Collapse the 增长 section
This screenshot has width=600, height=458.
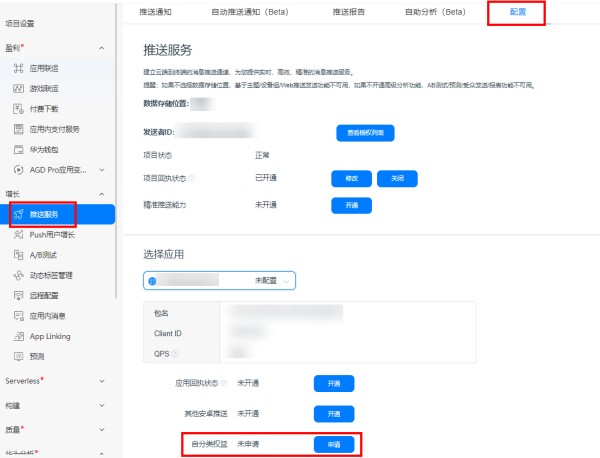(x=101, y=194)
